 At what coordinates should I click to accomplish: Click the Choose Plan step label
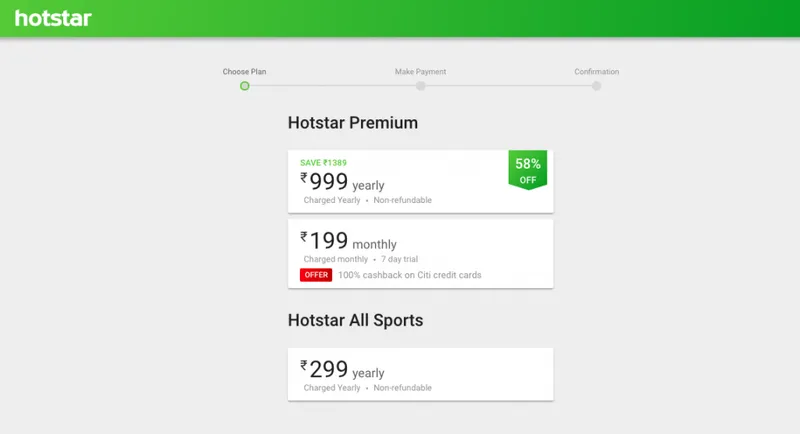click(244, 72)
